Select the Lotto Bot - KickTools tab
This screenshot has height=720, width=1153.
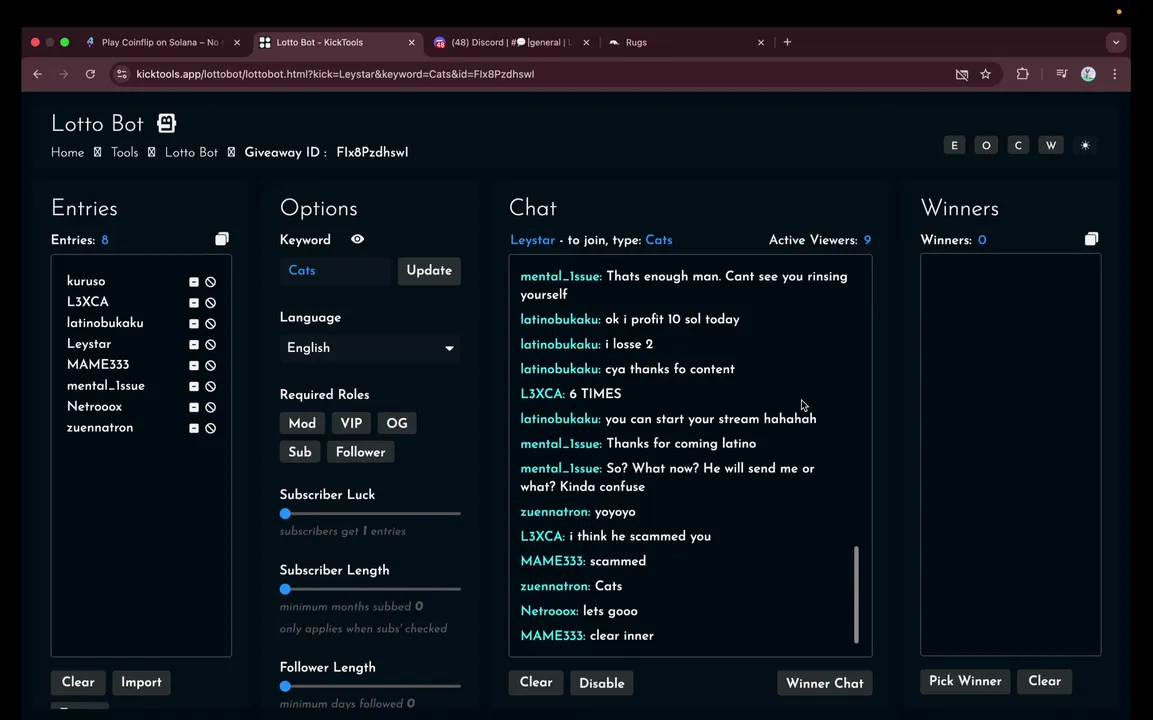(x=338, y=43)
